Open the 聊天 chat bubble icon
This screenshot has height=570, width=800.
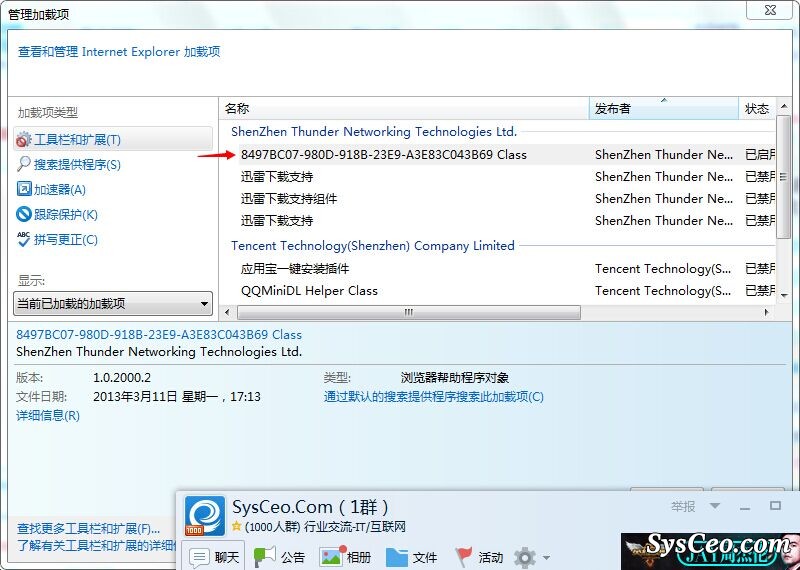tap(199, 557)
